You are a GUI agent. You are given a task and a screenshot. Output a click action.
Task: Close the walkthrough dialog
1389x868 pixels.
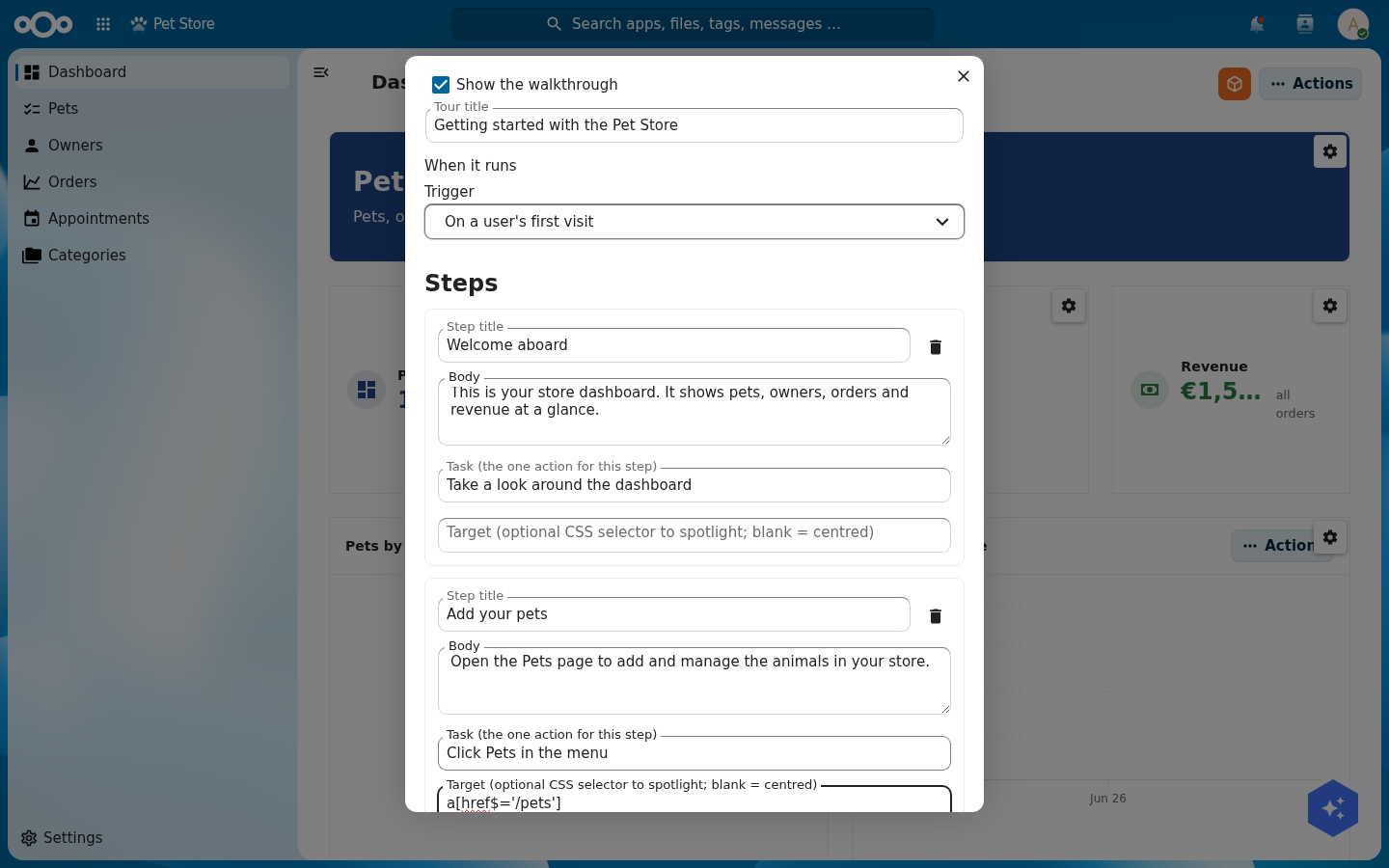coord(963,76)
